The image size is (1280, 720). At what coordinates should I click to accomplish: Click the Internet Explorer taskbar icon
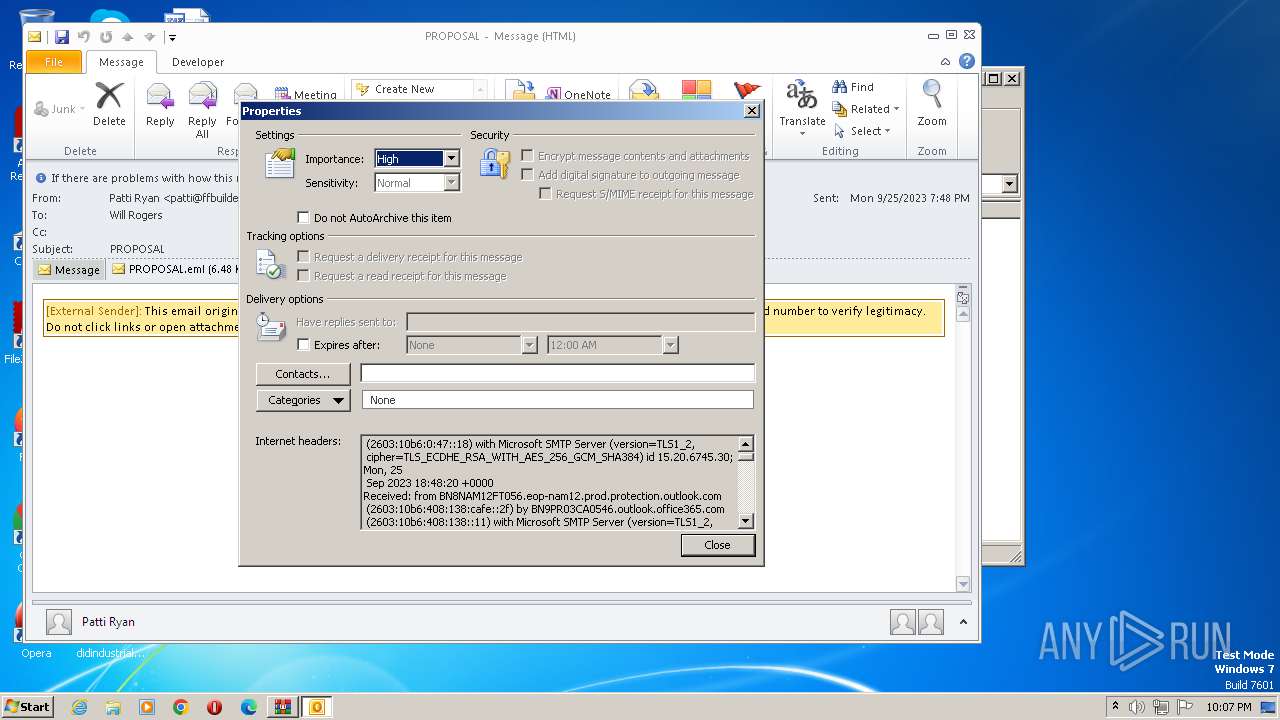[x=79, y=707]
